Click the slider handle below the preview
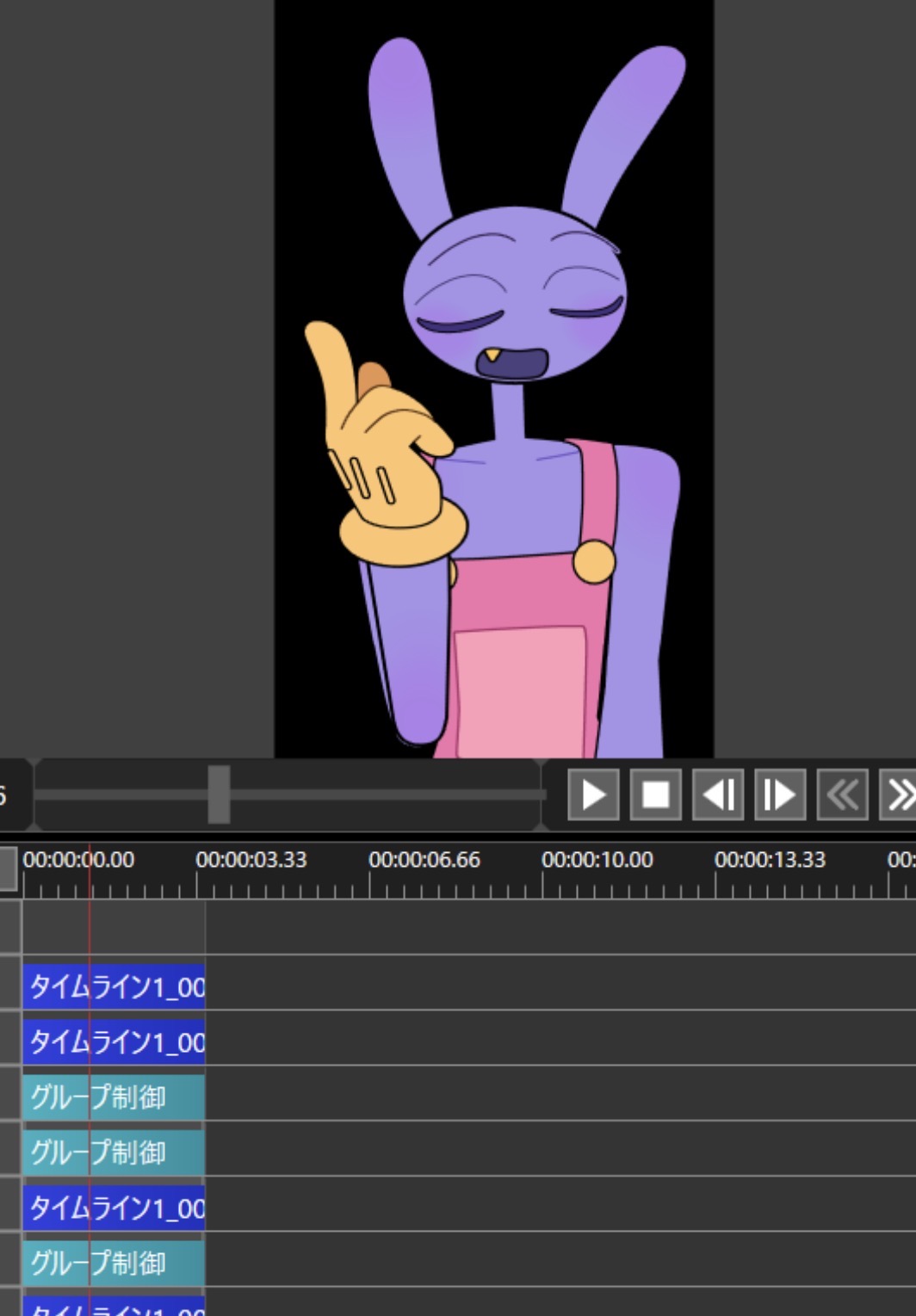The width and height of the screenshot is (916, 1316). pos(219,794)
